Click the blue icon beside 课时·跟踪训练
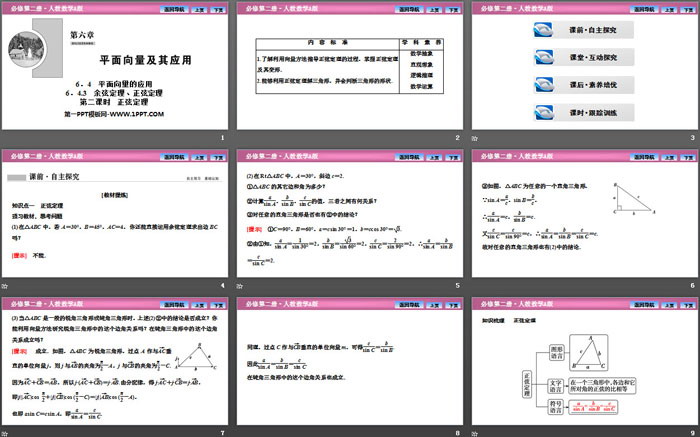Image resolution: width=700 pixels, height=437 pixels. [544, 112]
